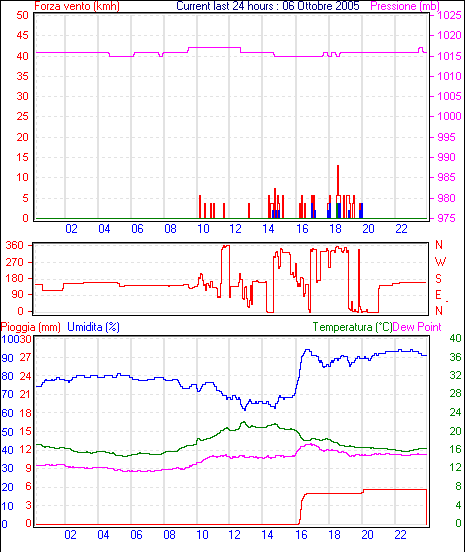Viewport: 466px width, 552px height.
Task: Click hour 12 under the humidity chart
Action: tap(234, 535)
